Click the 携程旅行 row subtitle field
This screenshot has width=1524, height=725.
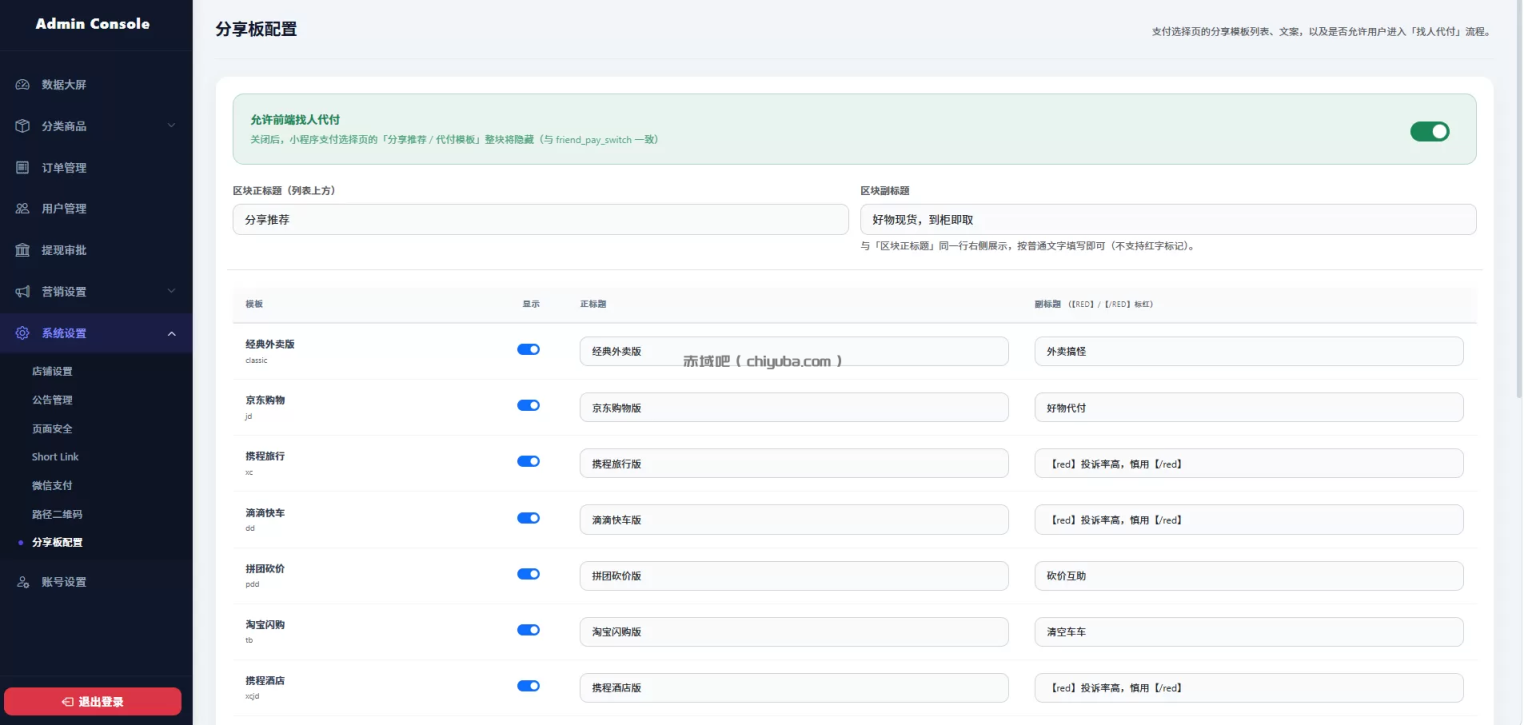tap(1249, 463)
